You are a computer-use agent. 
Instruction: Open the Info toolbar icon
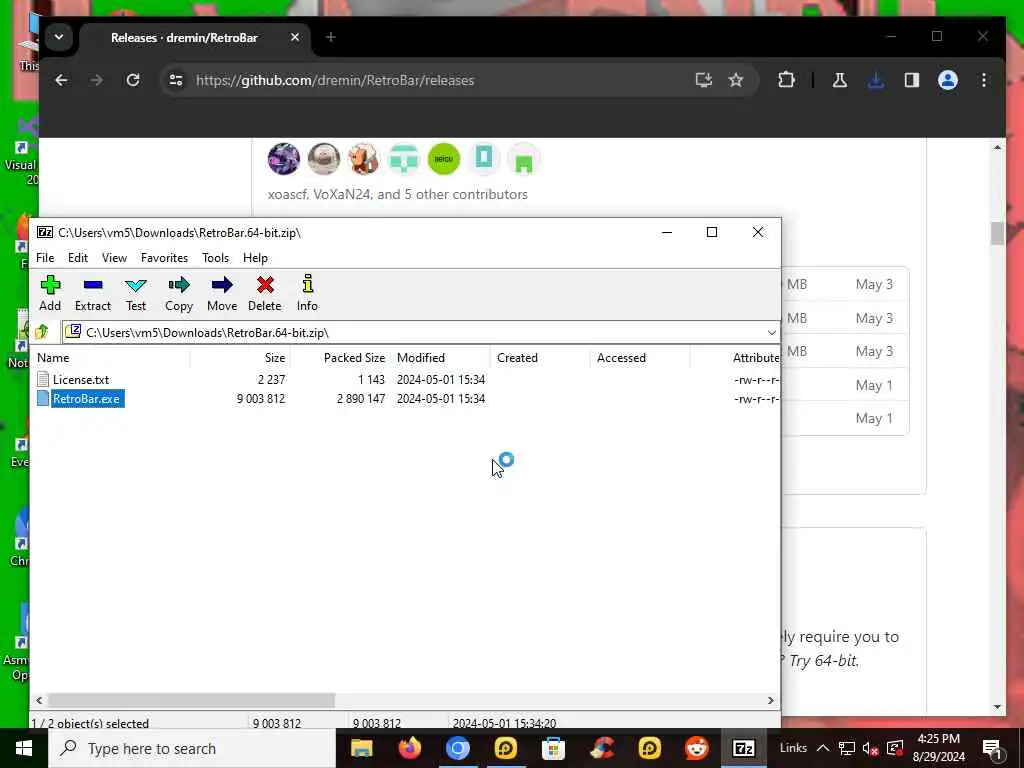(x=308, y=293)
